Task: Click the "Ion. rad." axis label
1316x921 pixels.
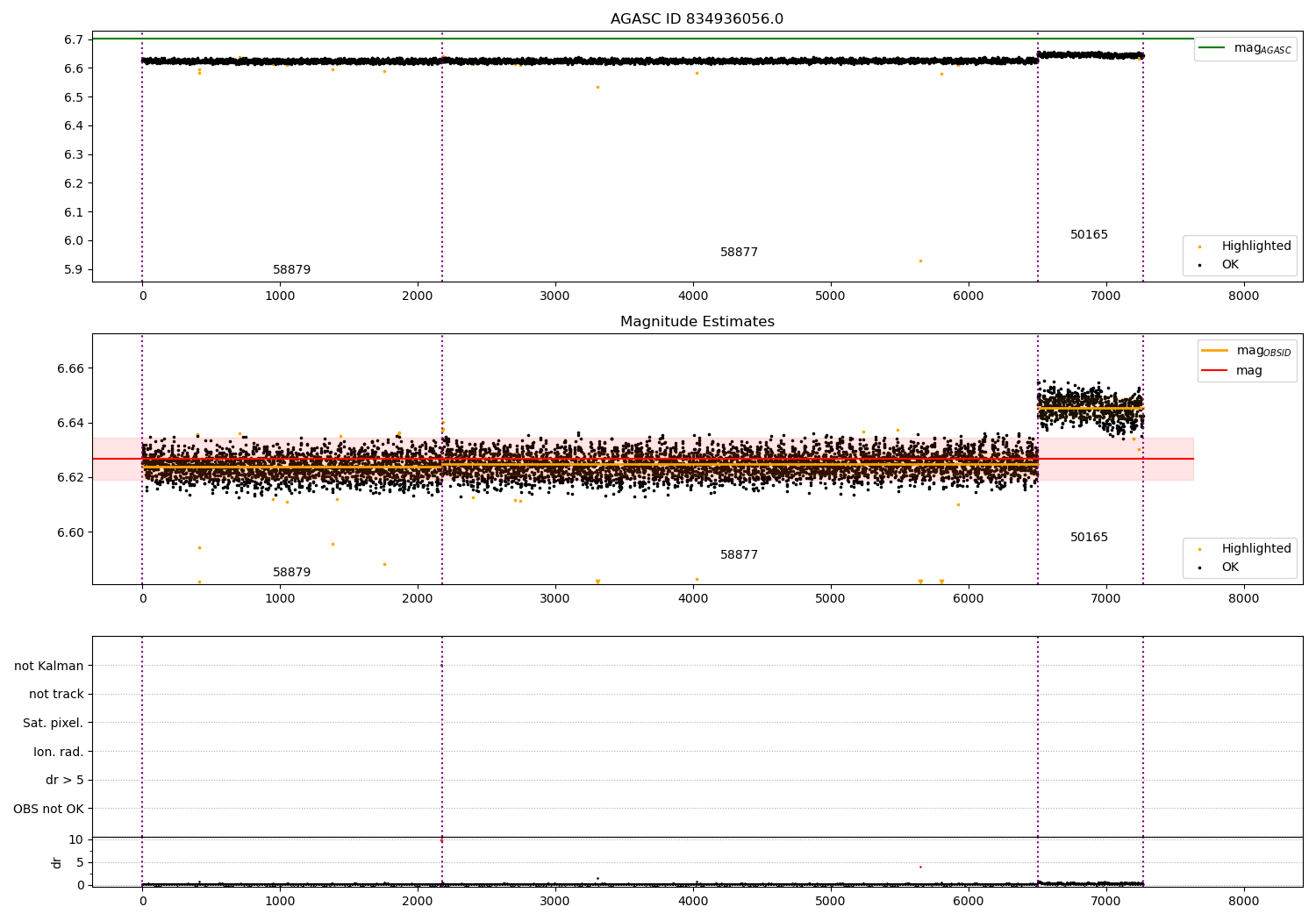Action: coord(59,752)
